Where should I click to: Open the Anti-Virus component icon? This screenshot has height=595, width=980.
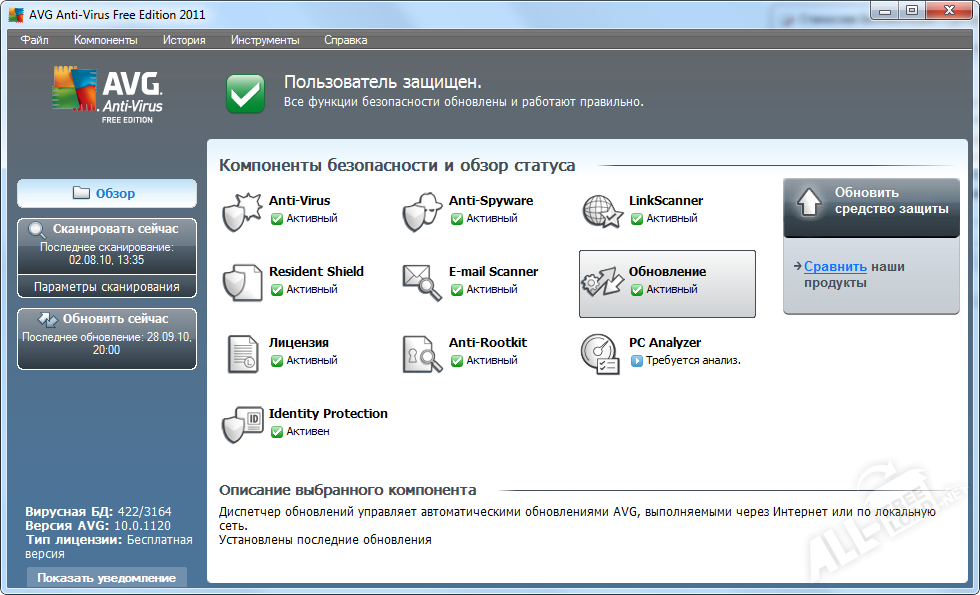coord(241,211)
